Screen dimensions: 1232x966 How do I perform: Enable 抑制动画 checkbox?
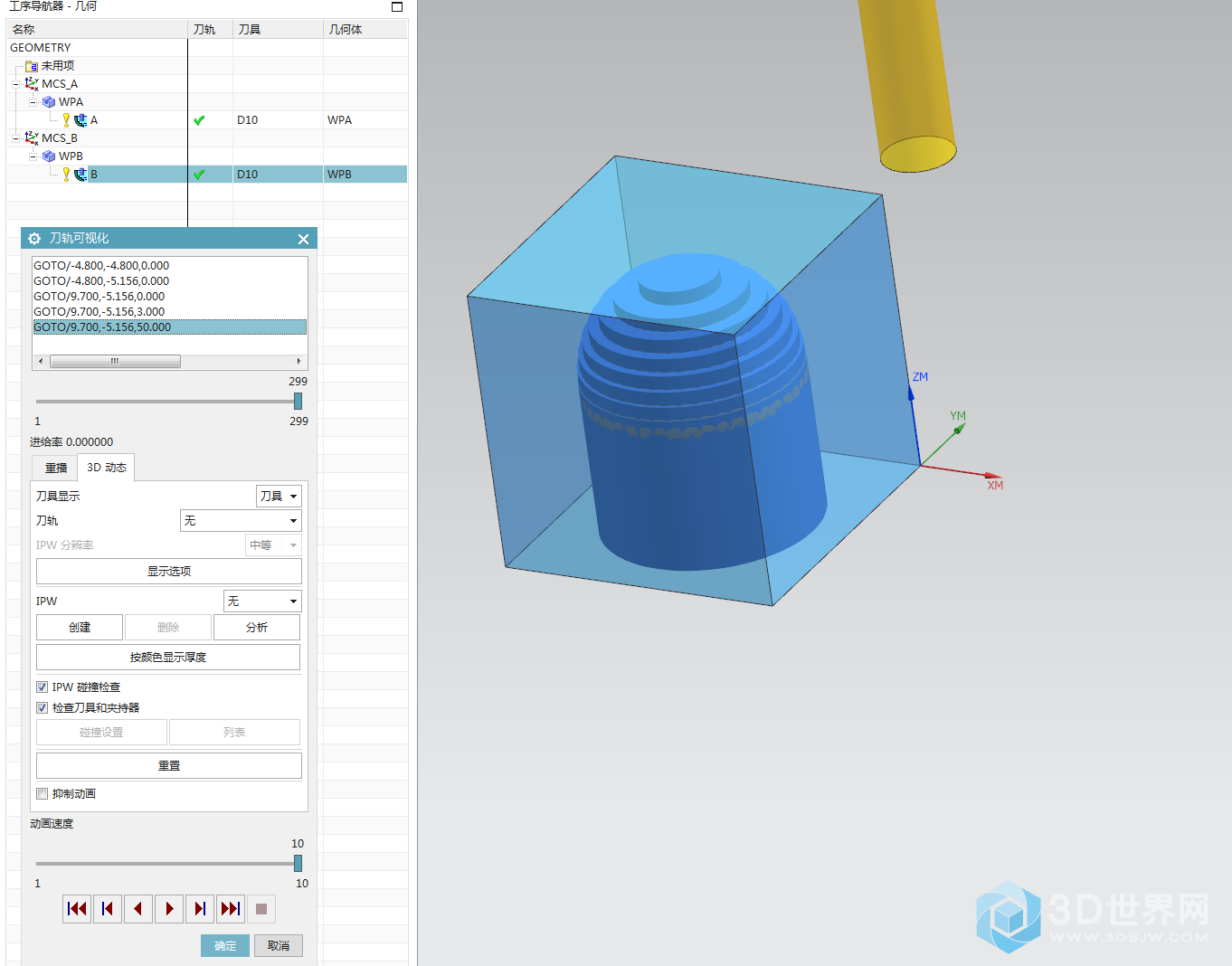42,794
